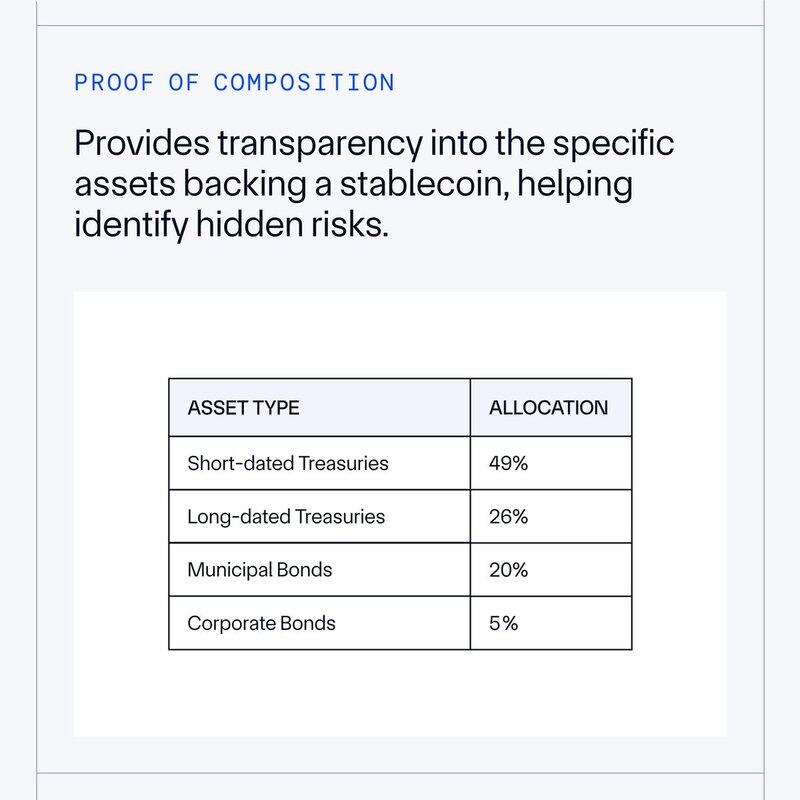
Task: Select the "ALLOCATION" column header
Action: point(548,408)
